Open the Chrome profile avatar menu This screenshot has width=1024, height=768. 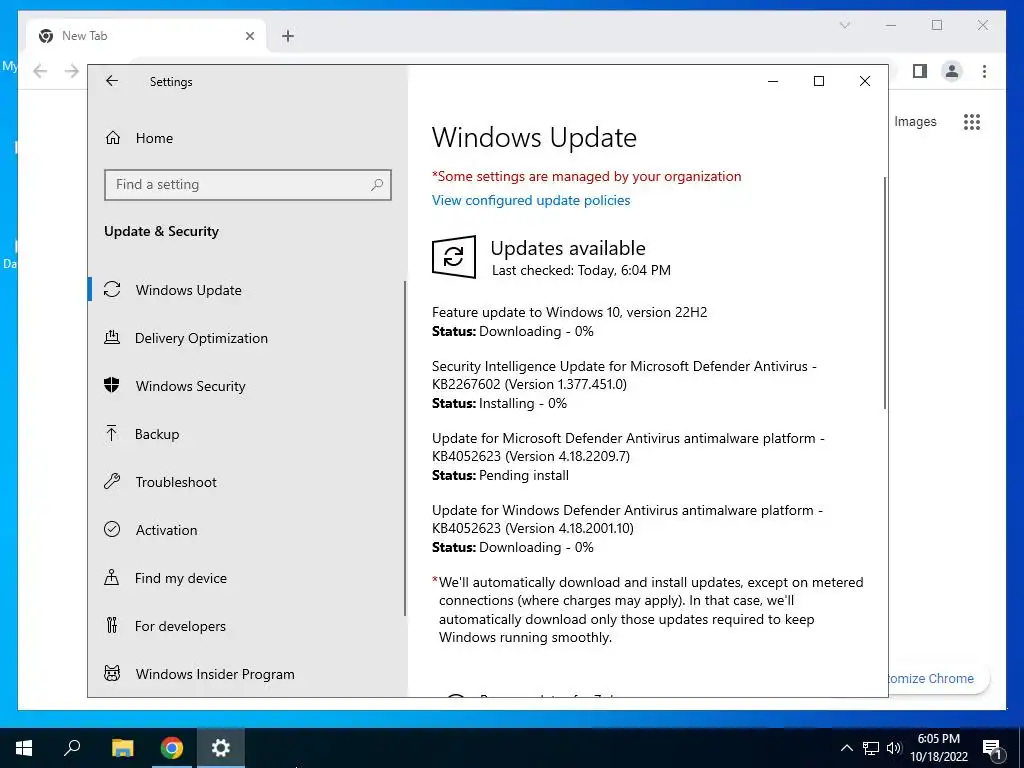tap(952, 71)
